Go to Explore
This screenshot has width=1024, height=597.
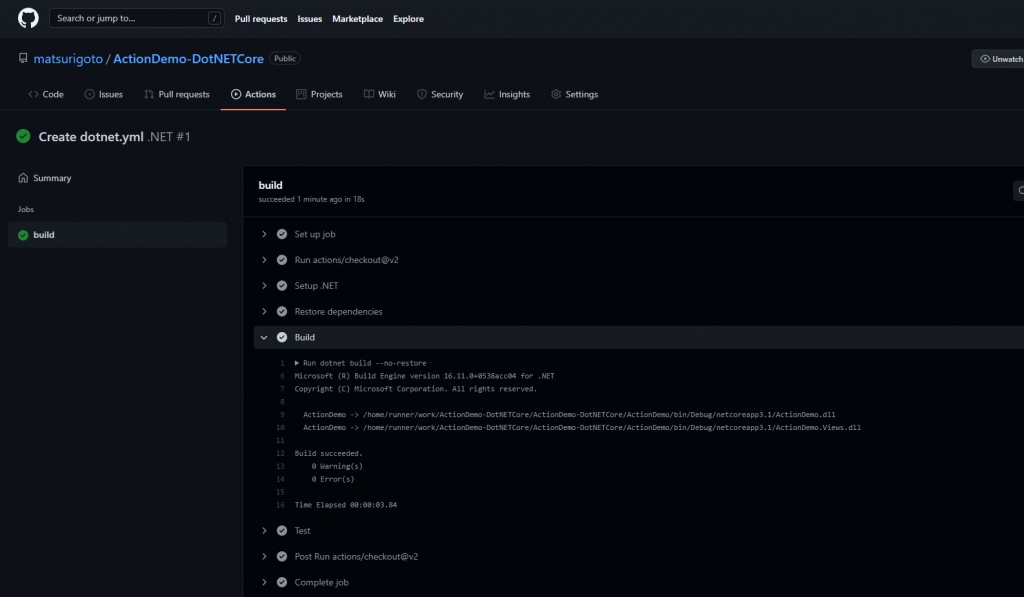[x=408, y=19]
